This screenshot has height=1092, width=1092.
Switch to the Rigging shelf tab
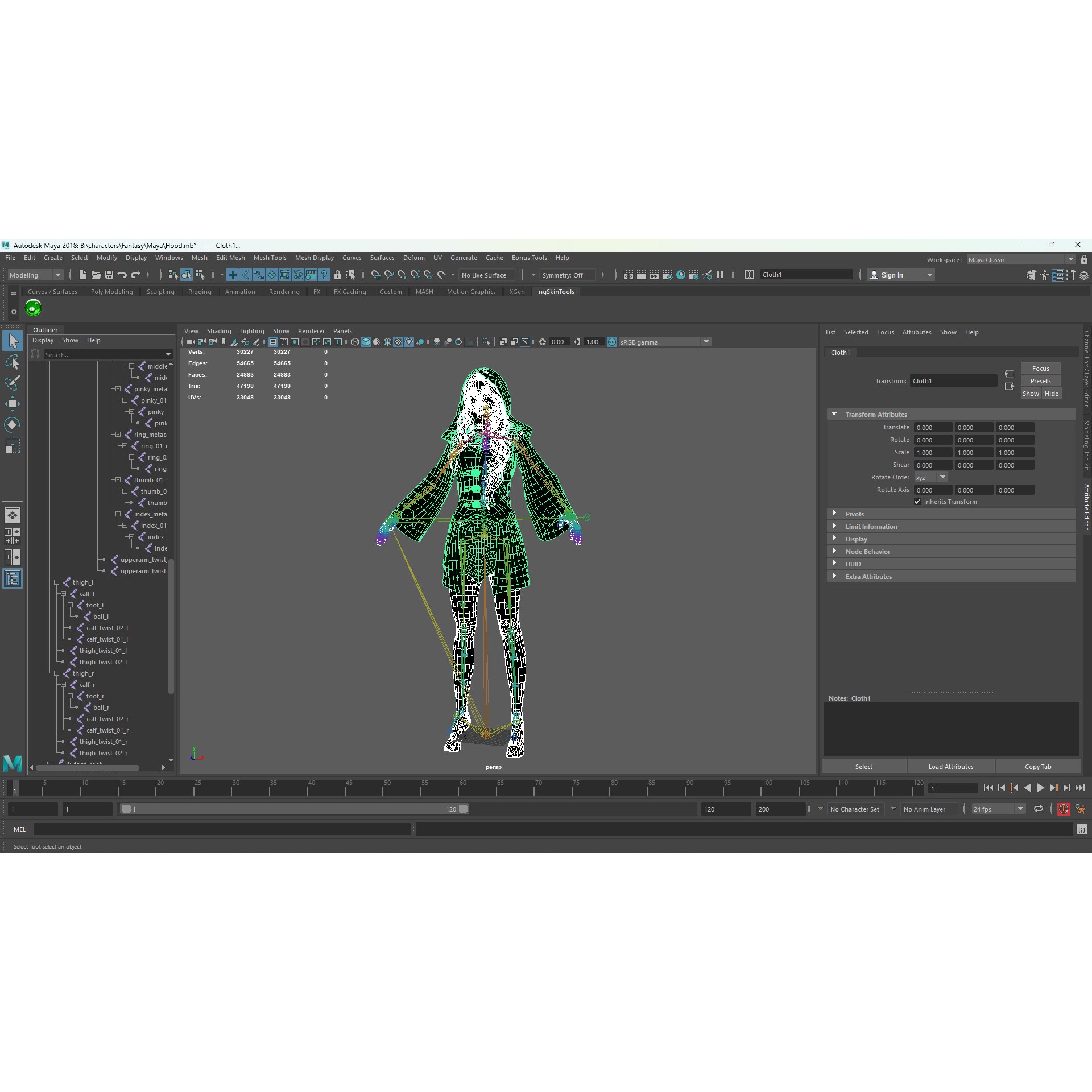(x=199, y=292)
